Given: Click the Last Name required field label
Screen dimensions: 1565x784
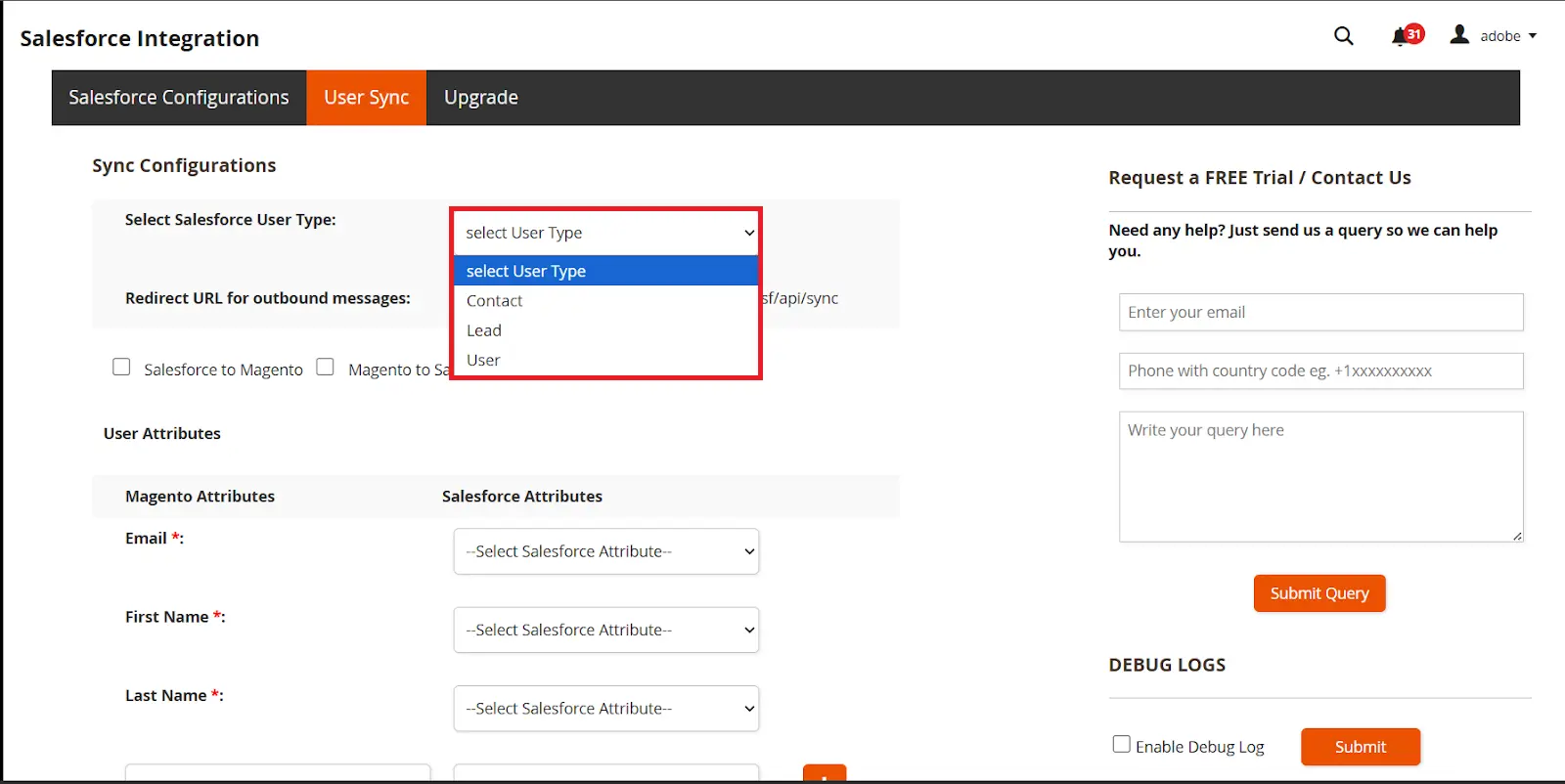Looking at the screenshot, I should [174, 695].
